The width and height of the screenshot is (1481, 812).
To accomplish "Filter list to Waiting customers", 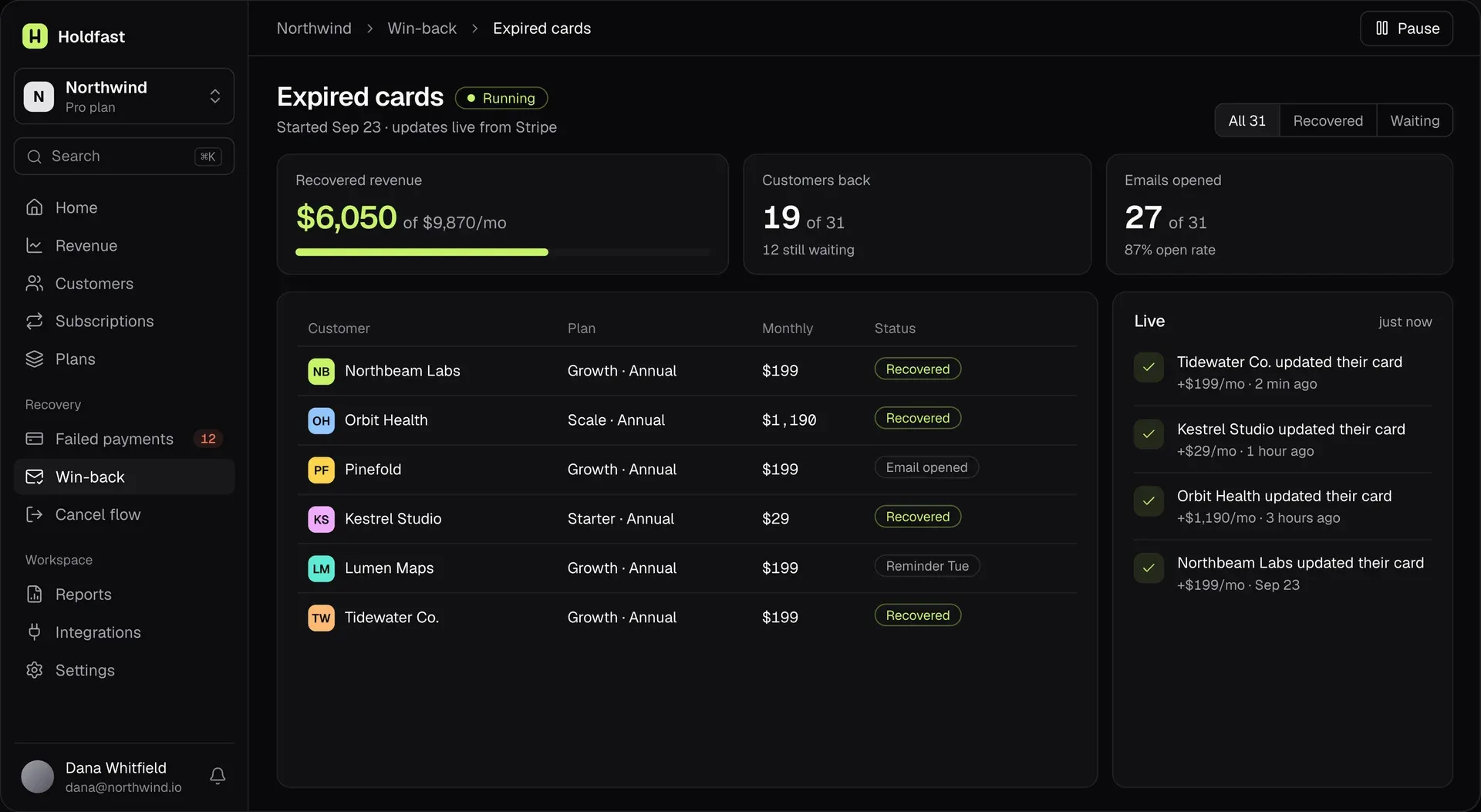I will pos(1415,120).
